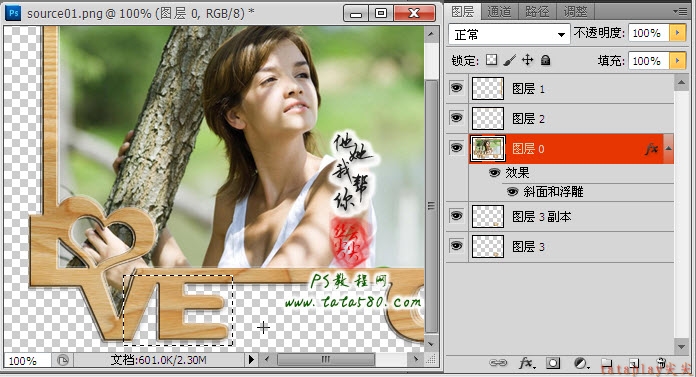Enable lock image pixels brush icon

[510, 60]
